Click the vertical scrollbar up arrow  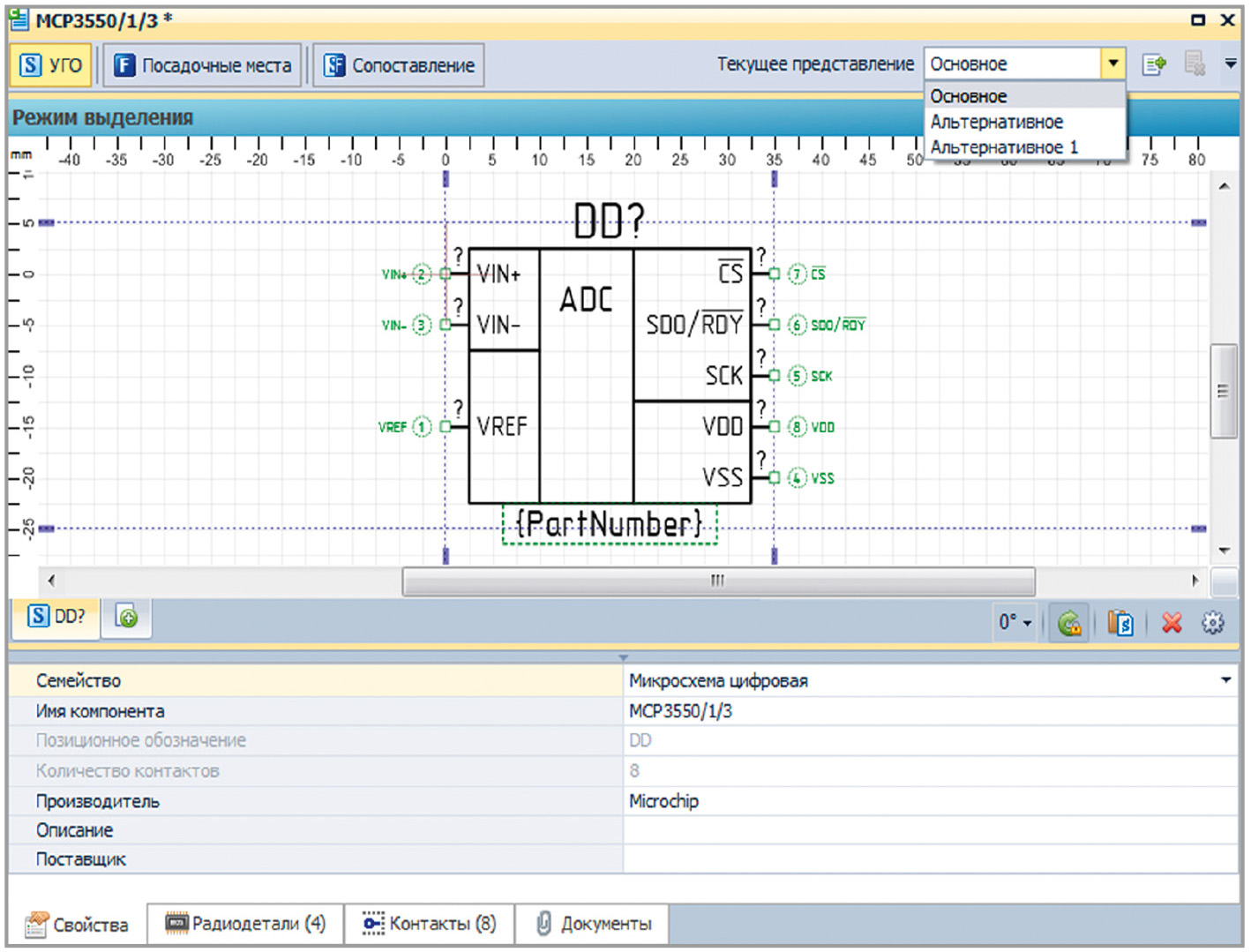[x=1225, y=186]
